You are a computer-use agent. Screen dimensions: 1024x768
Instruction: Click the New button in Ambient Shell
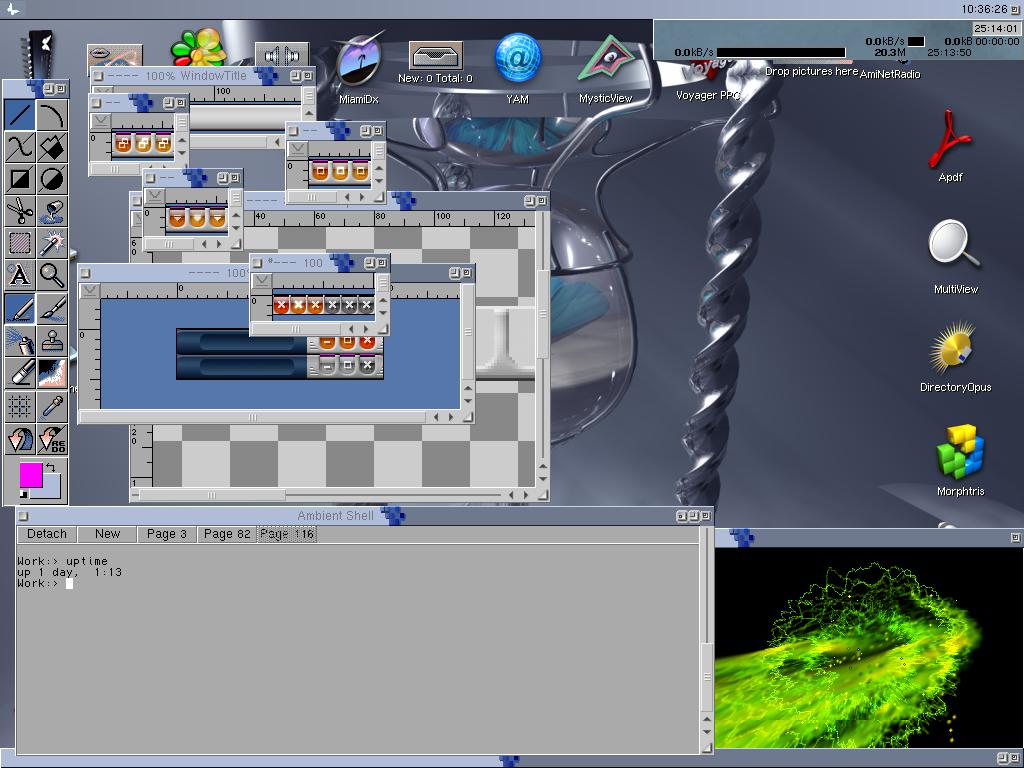pos(107,534)
